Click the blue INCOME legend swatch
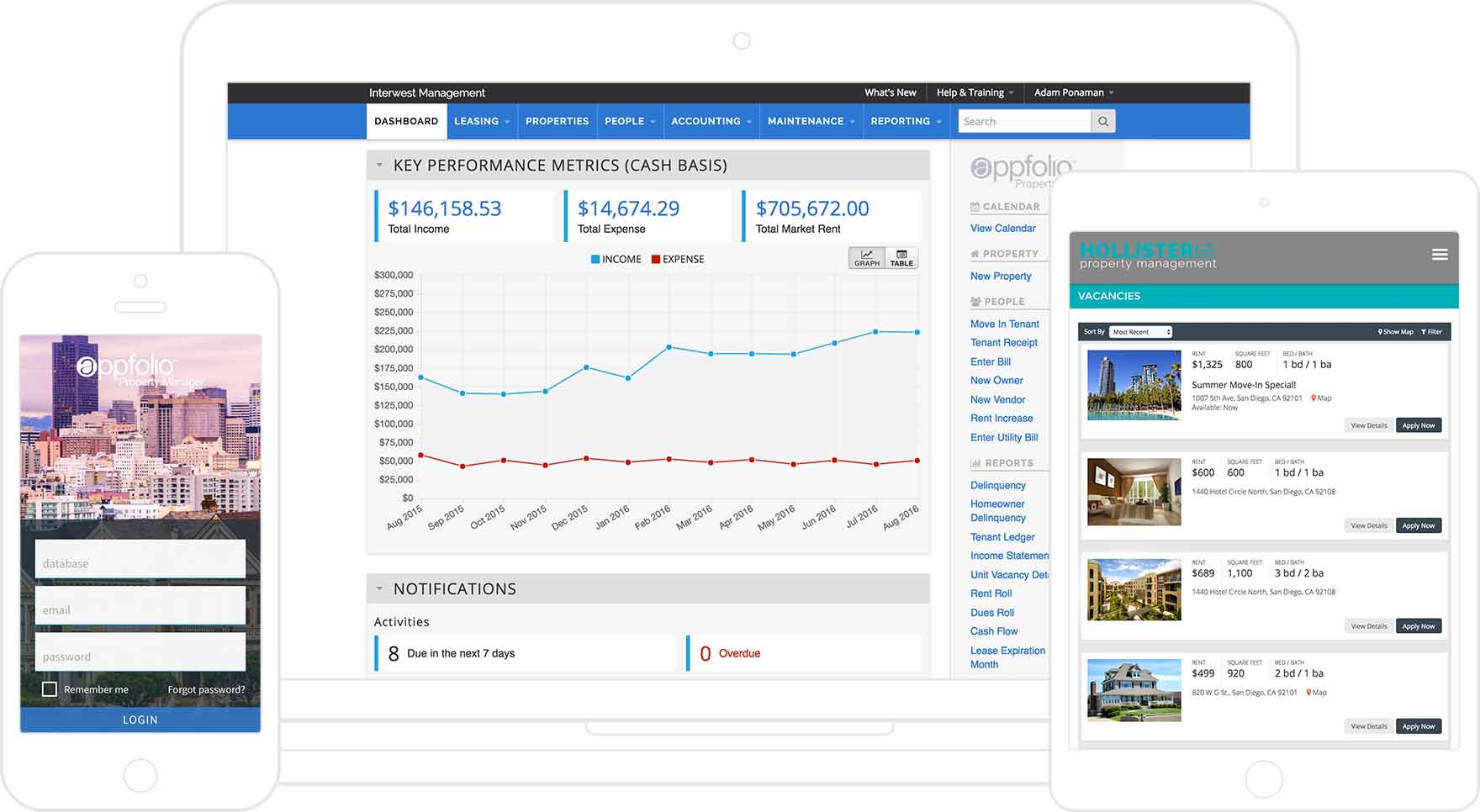1480x812 pixels. click(595, 260)
